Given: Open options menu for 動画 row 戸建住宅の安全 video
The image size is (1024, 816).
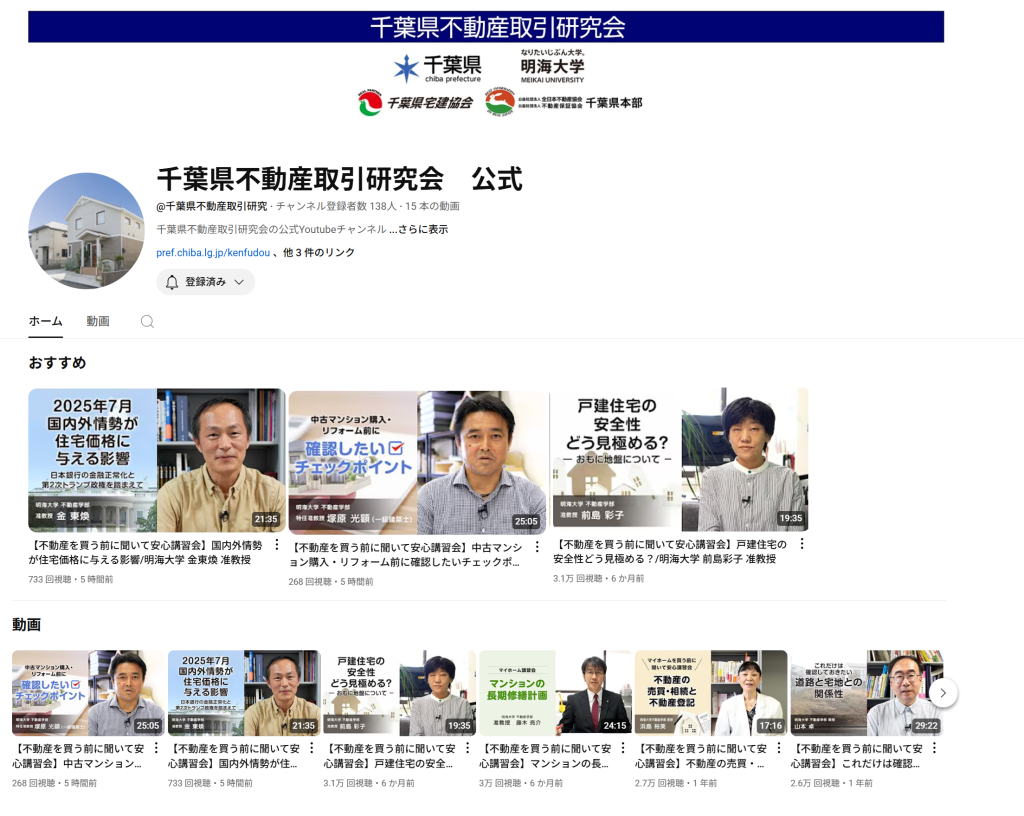Looking at the screenshot, I should click(468, 748).
